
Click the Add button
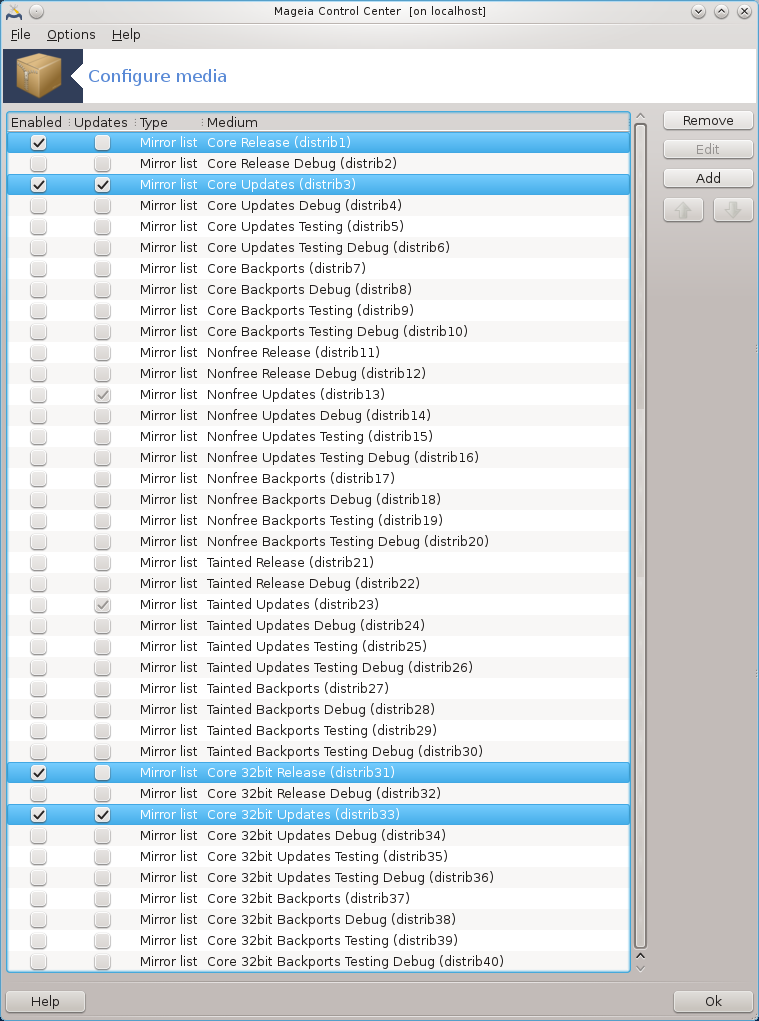(x=708, y=178)
